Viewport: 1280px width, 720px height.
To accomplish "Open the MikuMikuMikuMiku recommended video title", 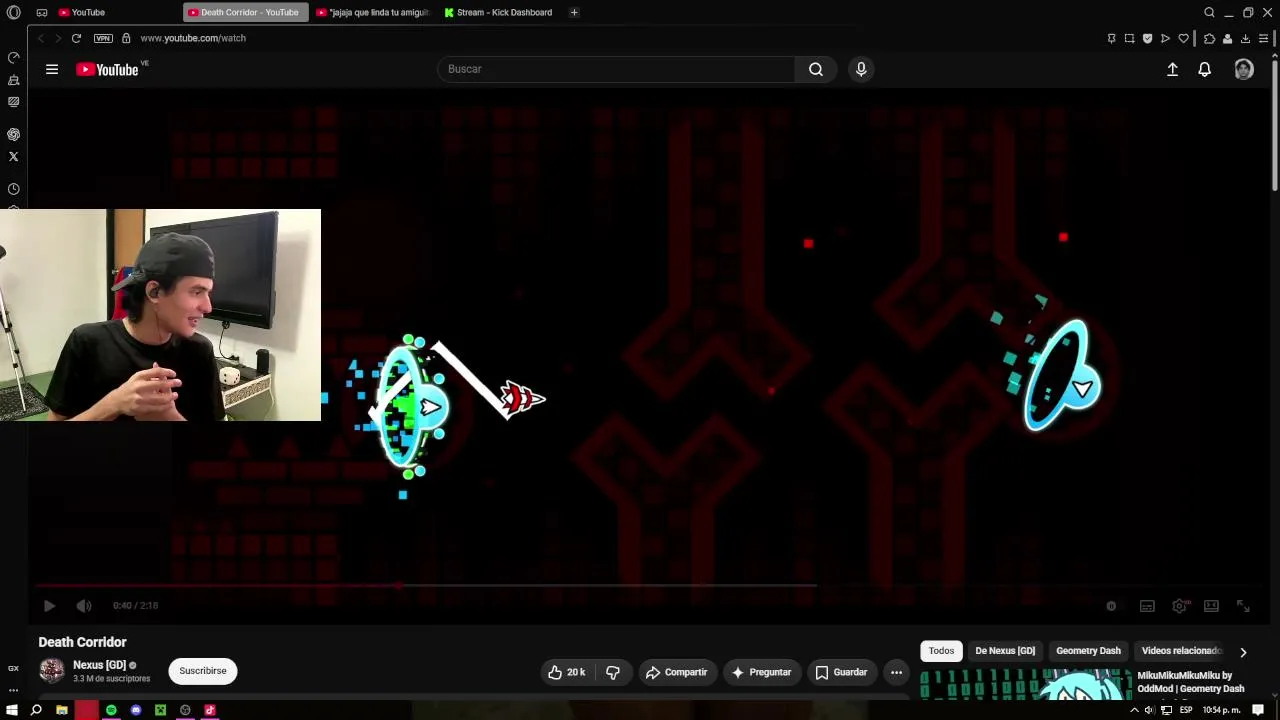I will tap(1191, 682).
